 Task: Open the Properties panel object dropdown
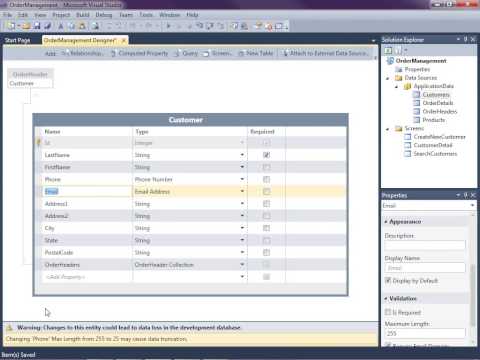(472, 205)
